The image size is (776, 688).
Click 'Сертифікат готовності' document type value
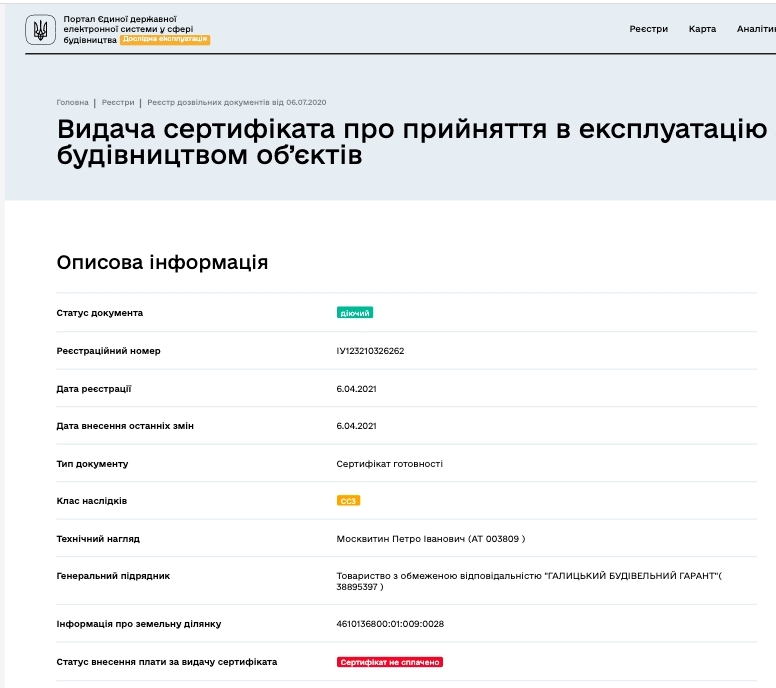click(389, 464)
